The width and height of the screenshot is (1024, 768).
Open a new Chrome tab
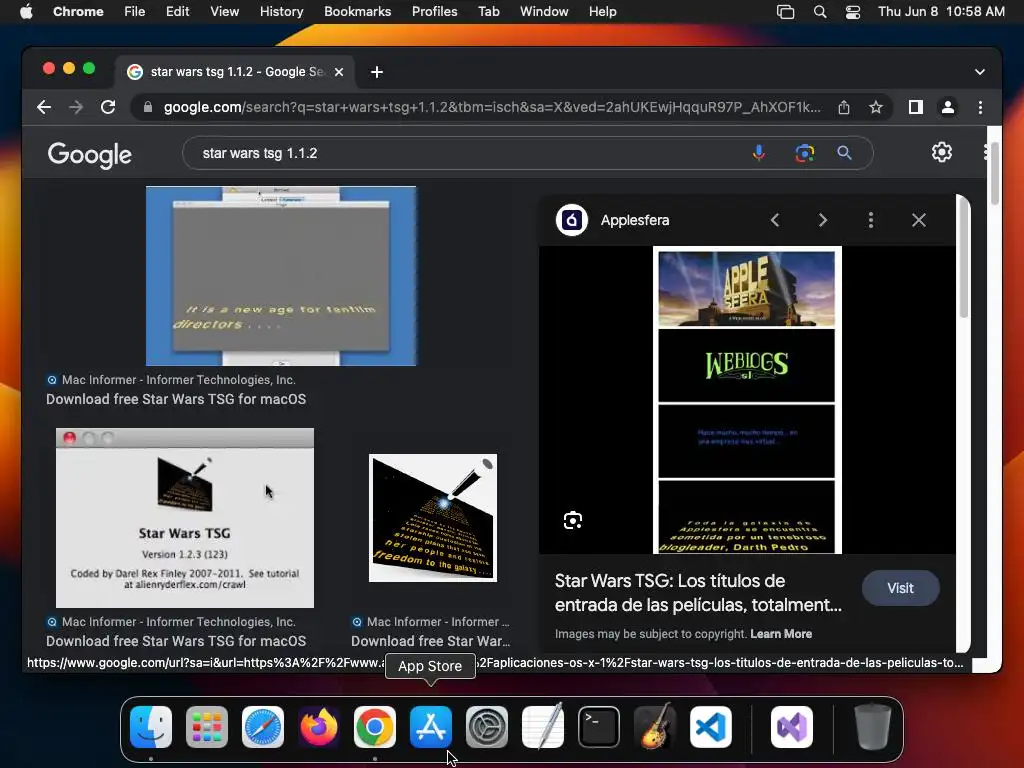click(377, 72)
